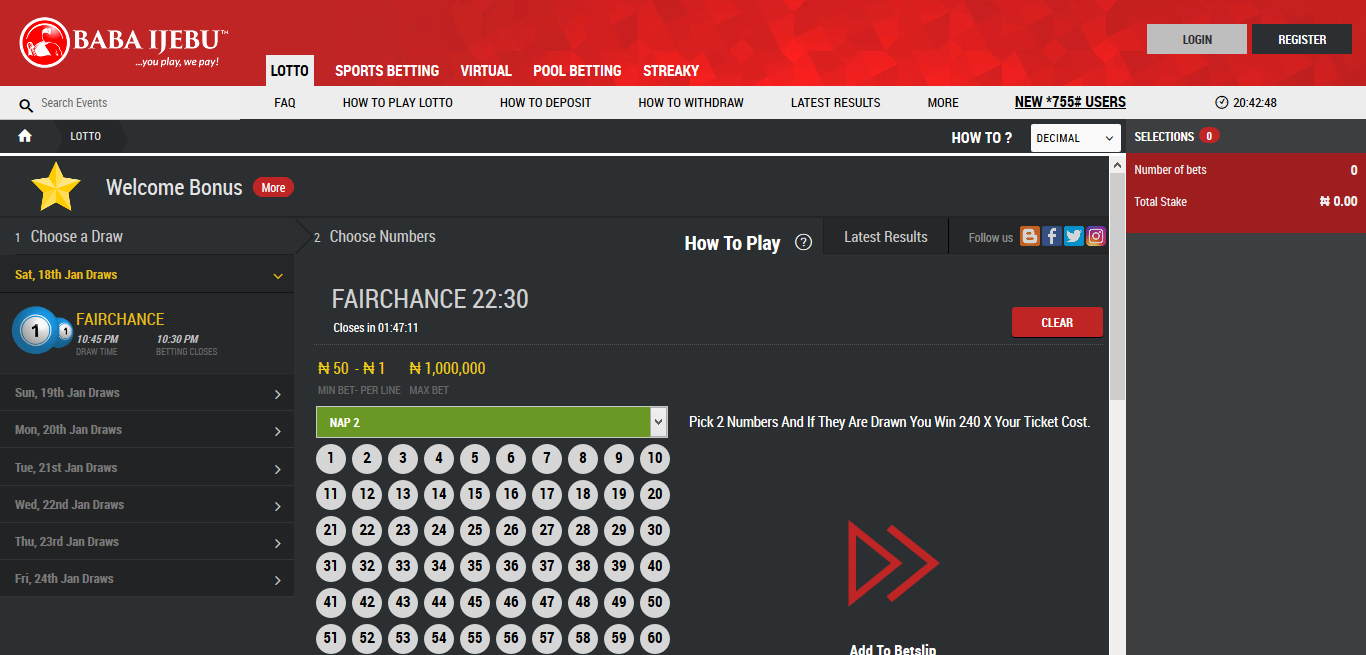The height and width of the screenshot is (655, 1366).
Task: Toggle number 50 ball
Action: [x=655, y=602]
